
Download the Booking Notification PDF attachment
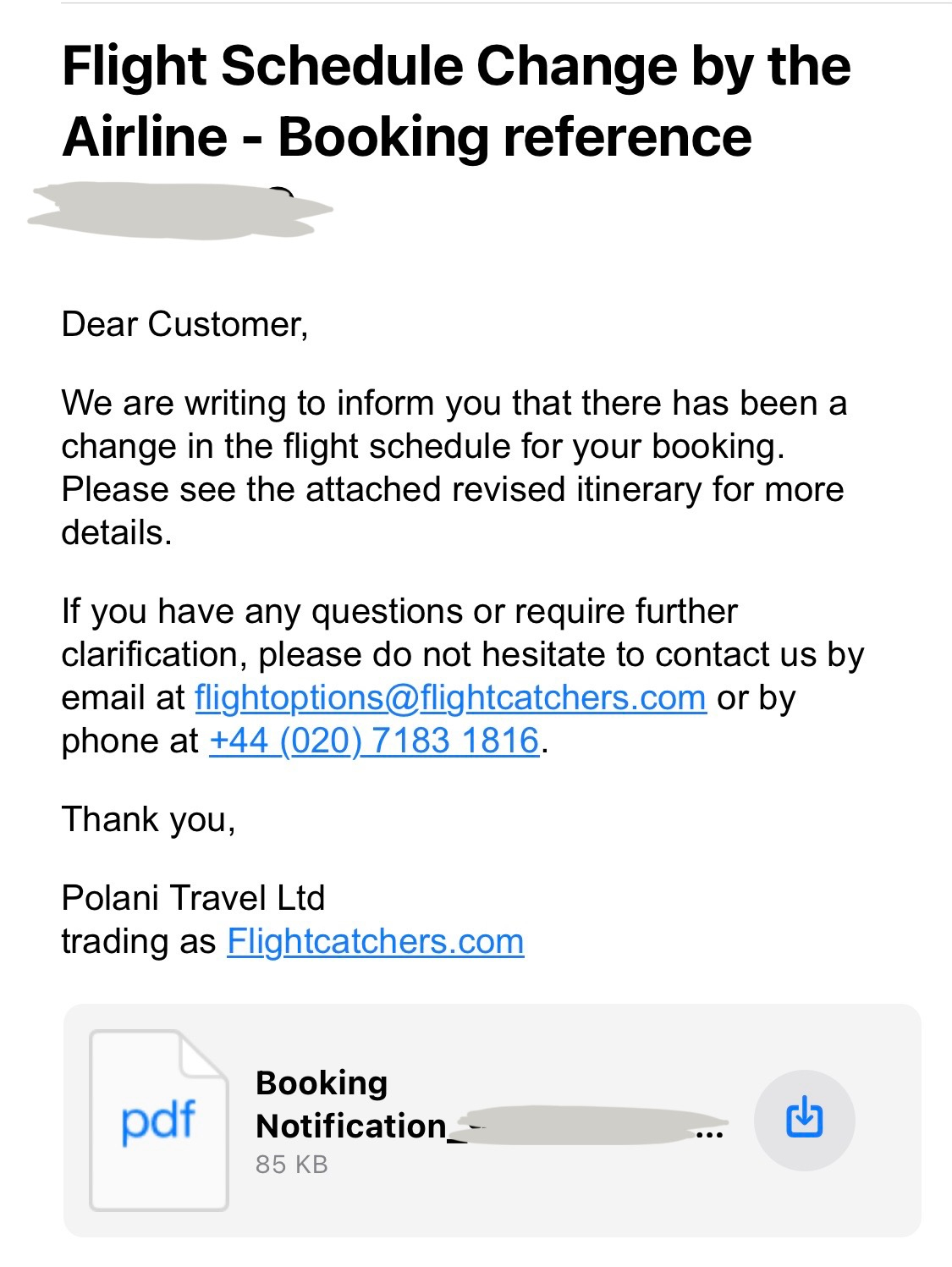tap(804, 1120)
